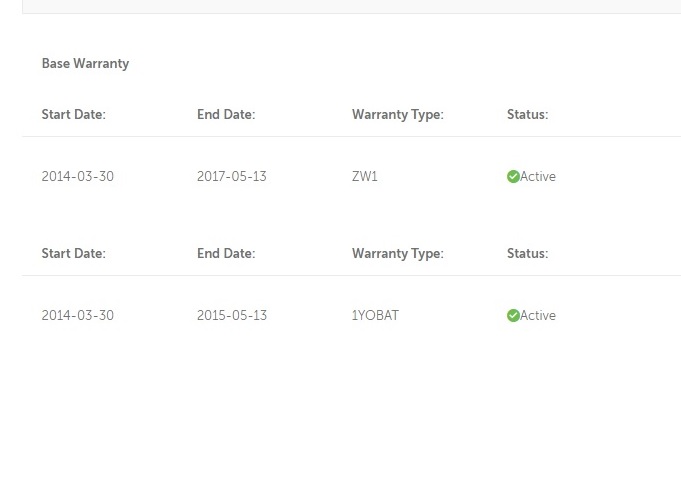This screenshot has width=681, height=480.
Task: Click the ZW1 warranty type value
Action: (365, 177)
